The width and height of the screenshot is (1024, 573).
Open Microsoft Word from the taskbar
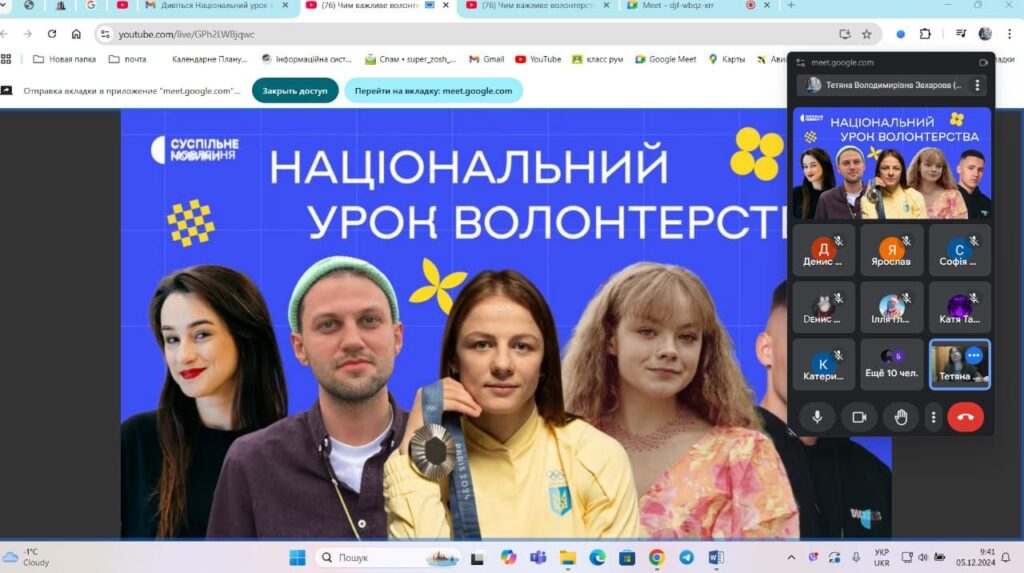716,557
